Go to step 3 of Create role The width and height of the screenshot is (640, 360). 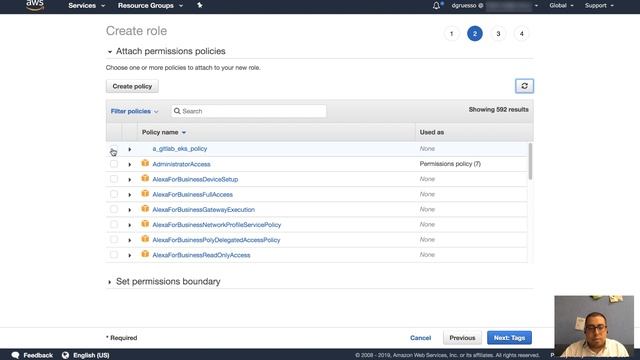(x=498, y=34)
